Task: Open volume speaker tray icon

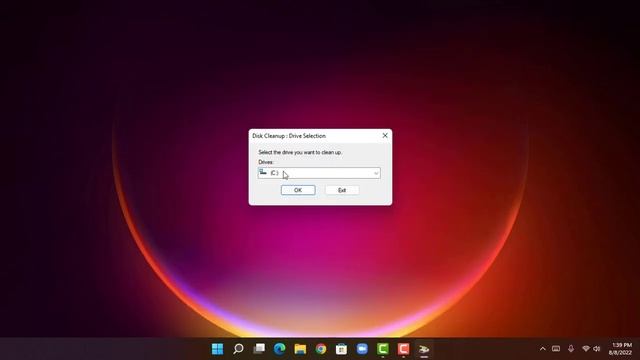Action: [x=597, y=349]
